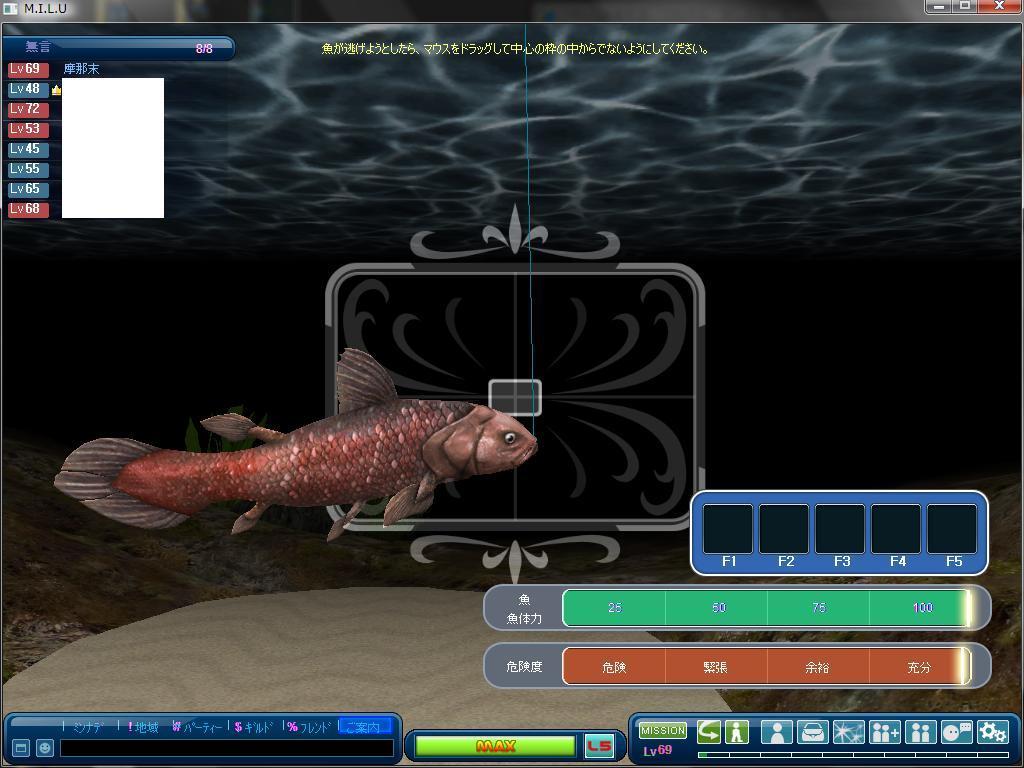Image resolution: width=1024 pixels, height=768 pixels.
Task: Open the two-person party icon
Action: point(920,732)
